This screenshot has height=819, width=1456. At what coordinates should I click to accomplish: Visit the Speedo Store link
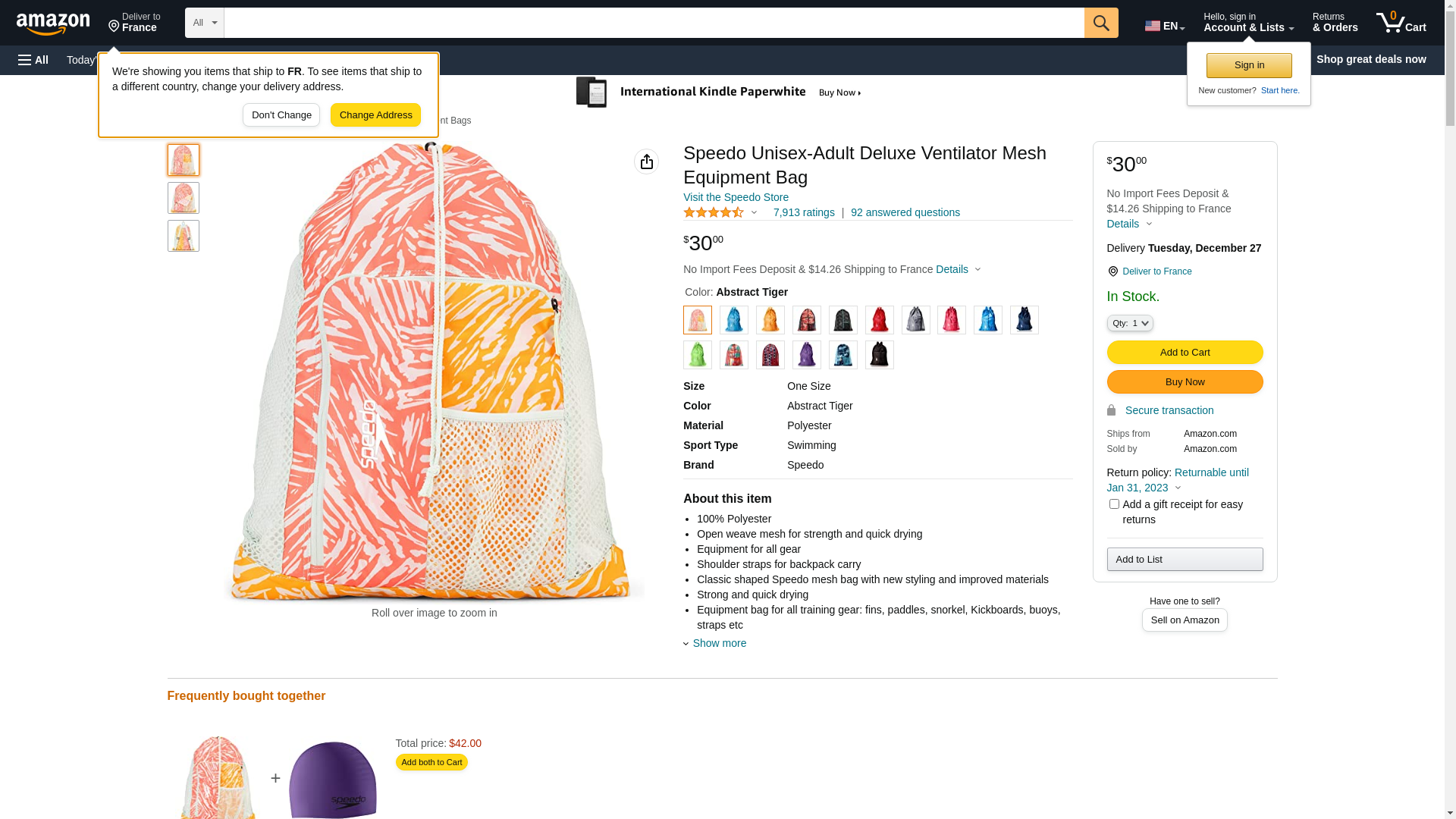[736, 197]
